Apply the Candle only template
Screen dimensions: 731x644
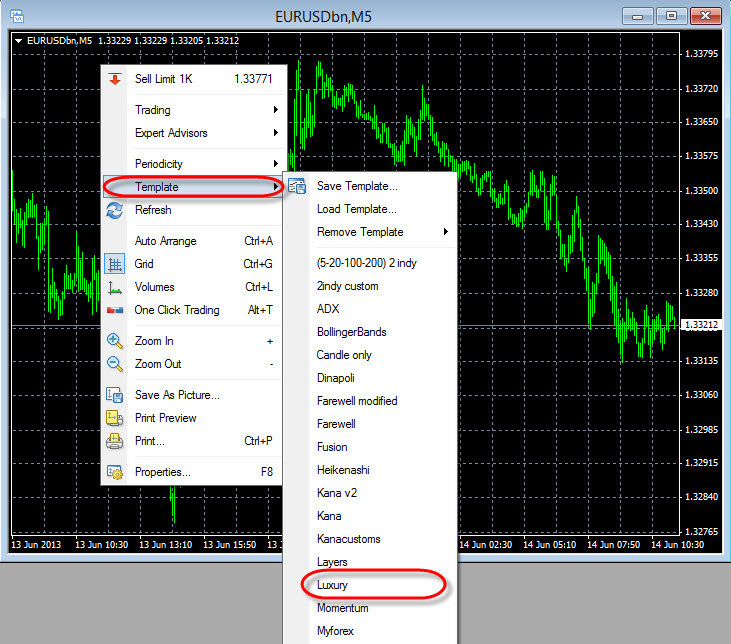(370, 355)
